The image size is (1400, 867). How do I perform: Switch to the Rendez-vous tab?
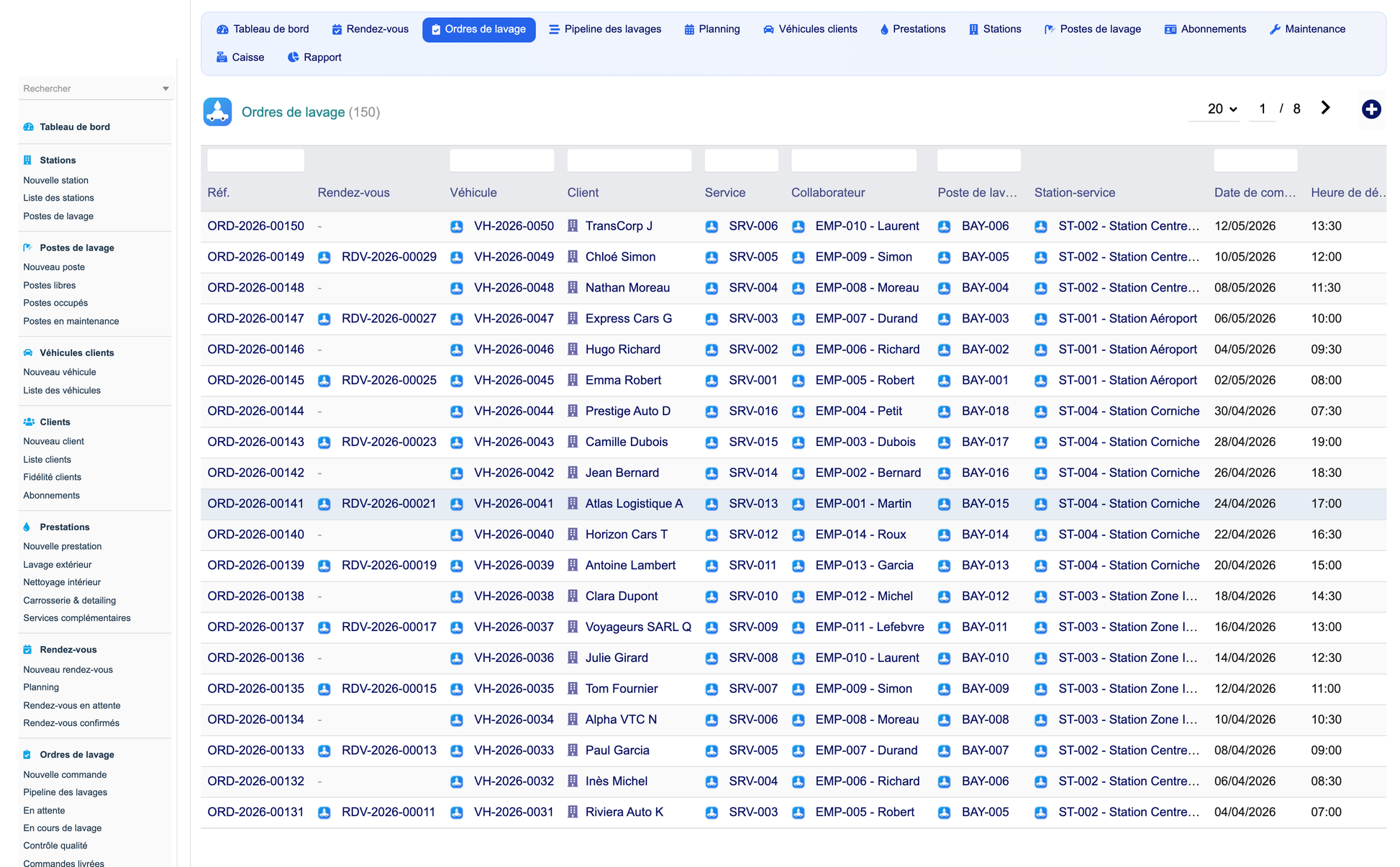(370, 29)
